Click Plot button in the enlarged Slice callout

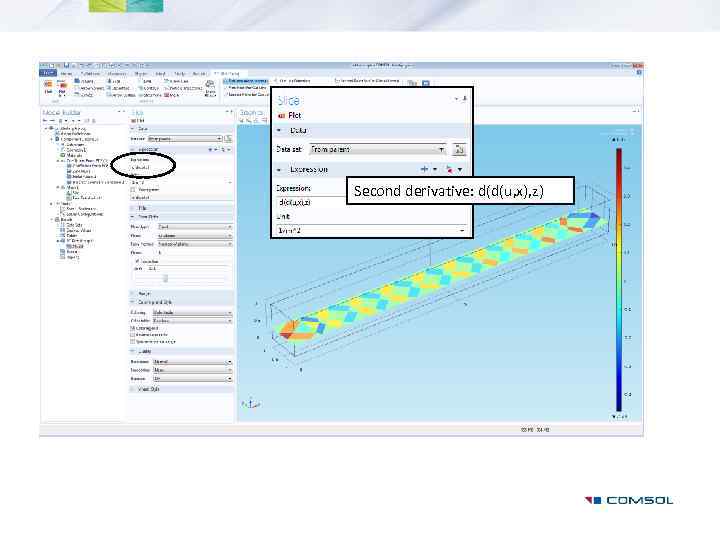click(290, 115)
